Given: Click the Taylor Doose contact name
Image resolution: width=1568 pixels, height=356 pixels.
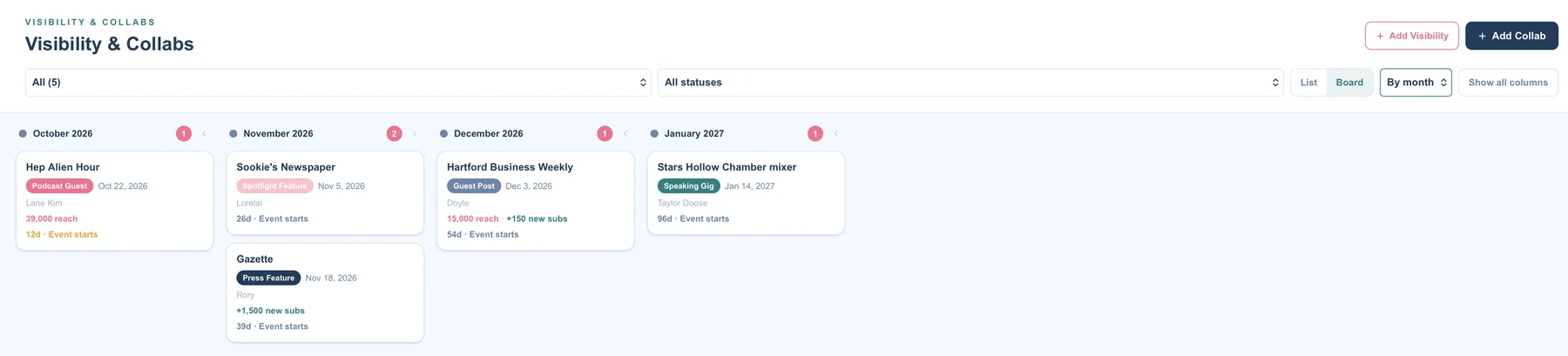Looking at the screenshot, I should tap(683, 204).
